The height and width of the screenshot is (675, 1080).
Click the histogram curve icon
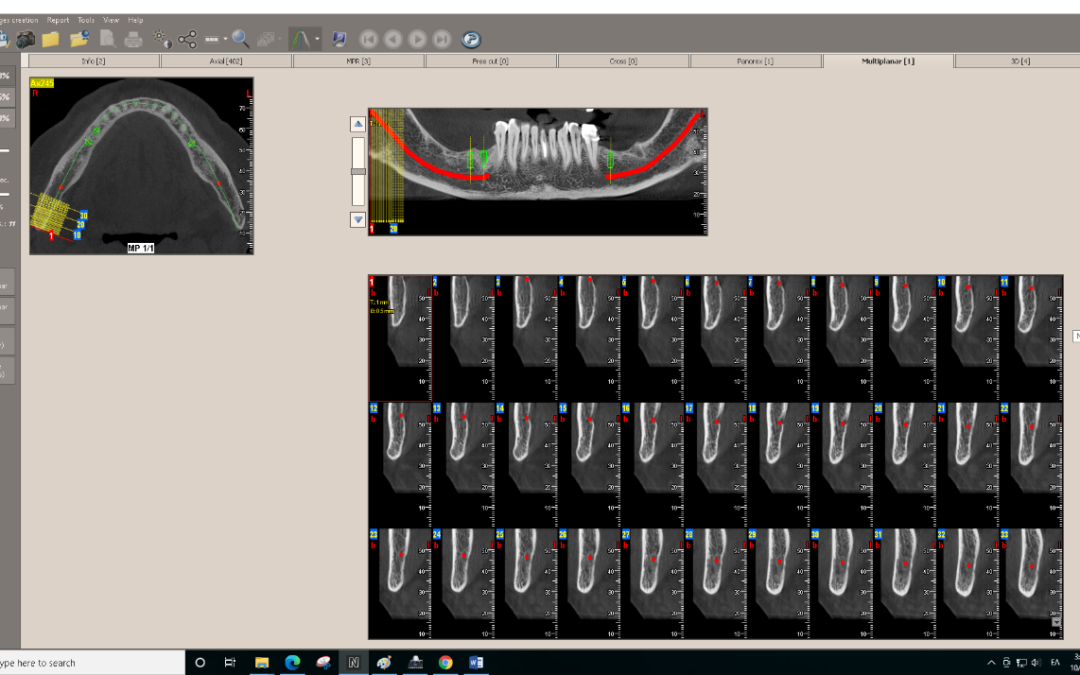tap(300, 39)
